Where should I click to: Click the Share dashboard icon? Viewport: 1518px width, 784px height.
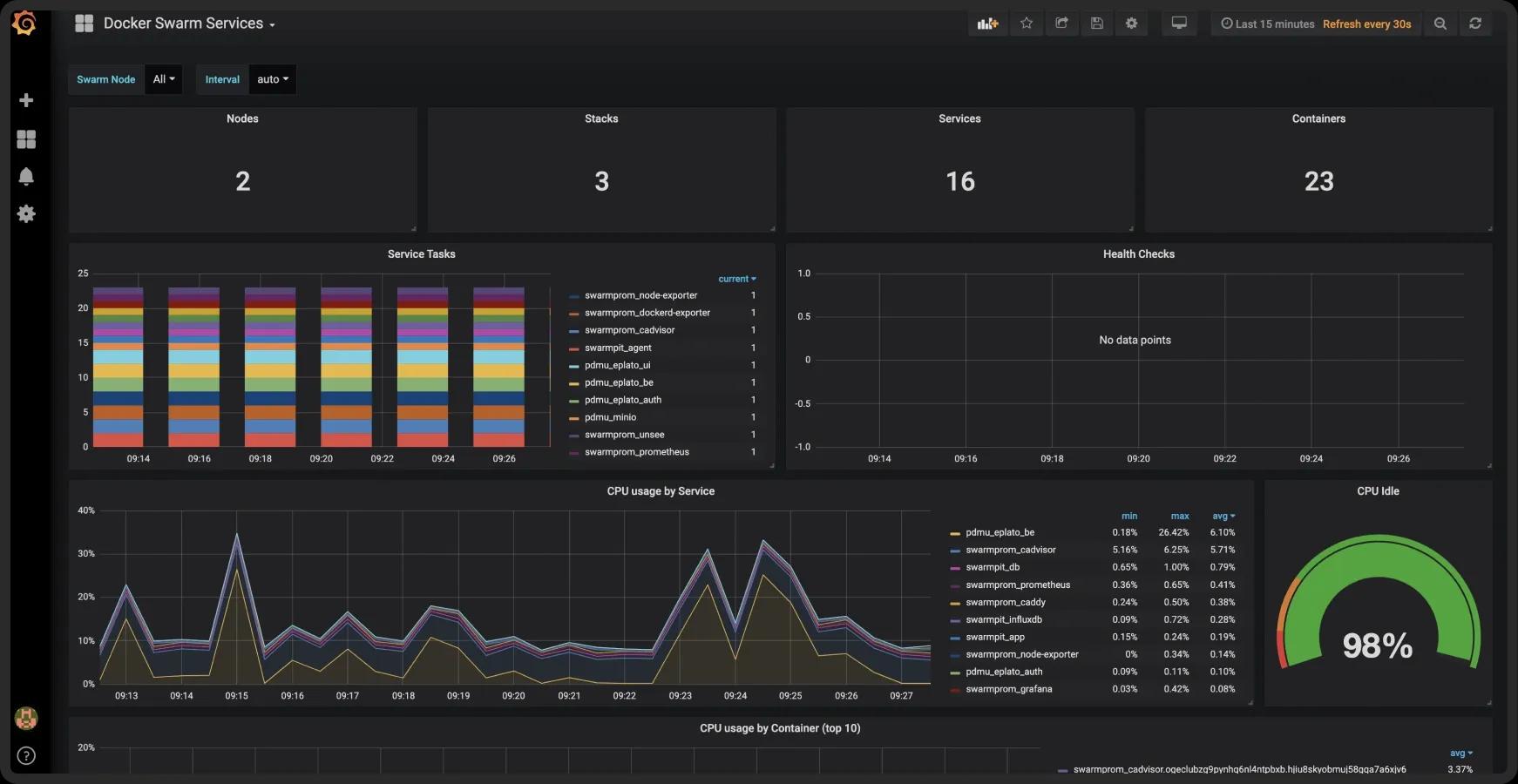tap(1061, 24)
